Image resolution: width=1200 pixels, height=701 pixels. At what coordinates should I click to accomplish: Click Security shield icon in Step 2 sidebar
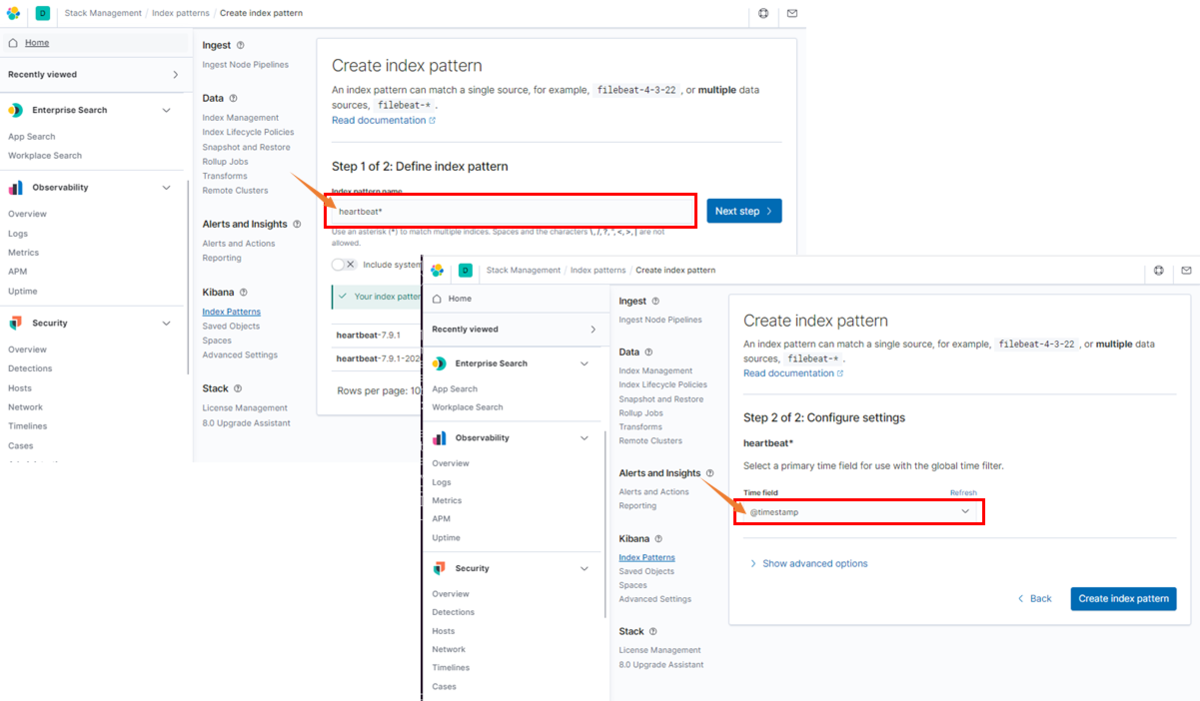439,568
